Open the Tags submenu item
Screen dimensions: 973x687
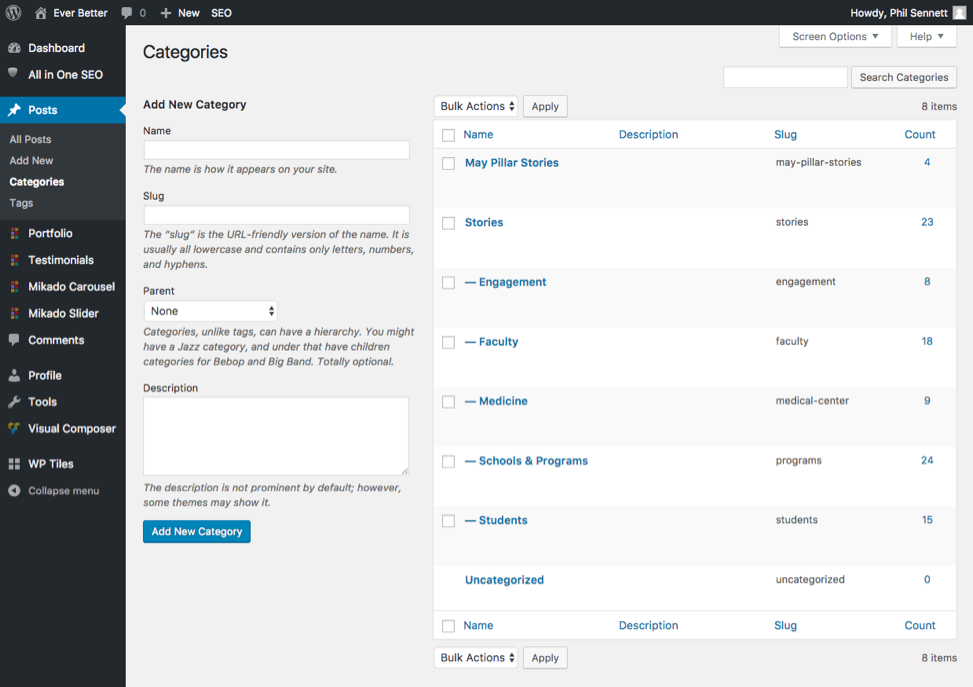pyautogui.click(x=21, y=203)
